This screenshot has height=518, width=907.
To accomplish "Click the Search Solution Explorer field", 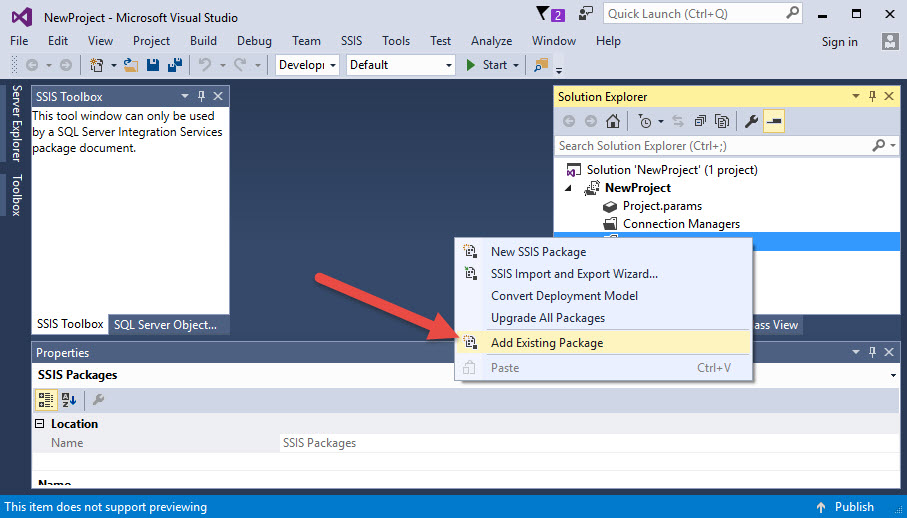I will (715, 146).
